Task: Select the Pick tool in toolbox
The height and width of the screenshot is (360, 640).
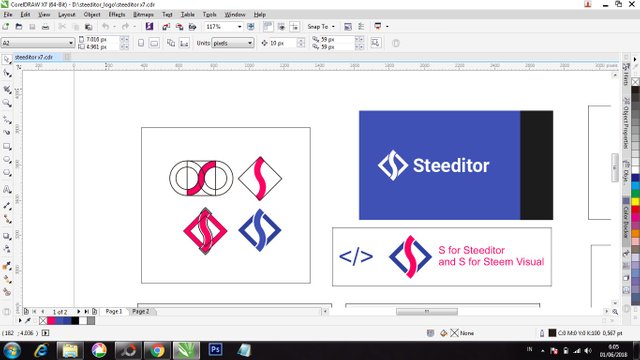Action: click(7, 60)
